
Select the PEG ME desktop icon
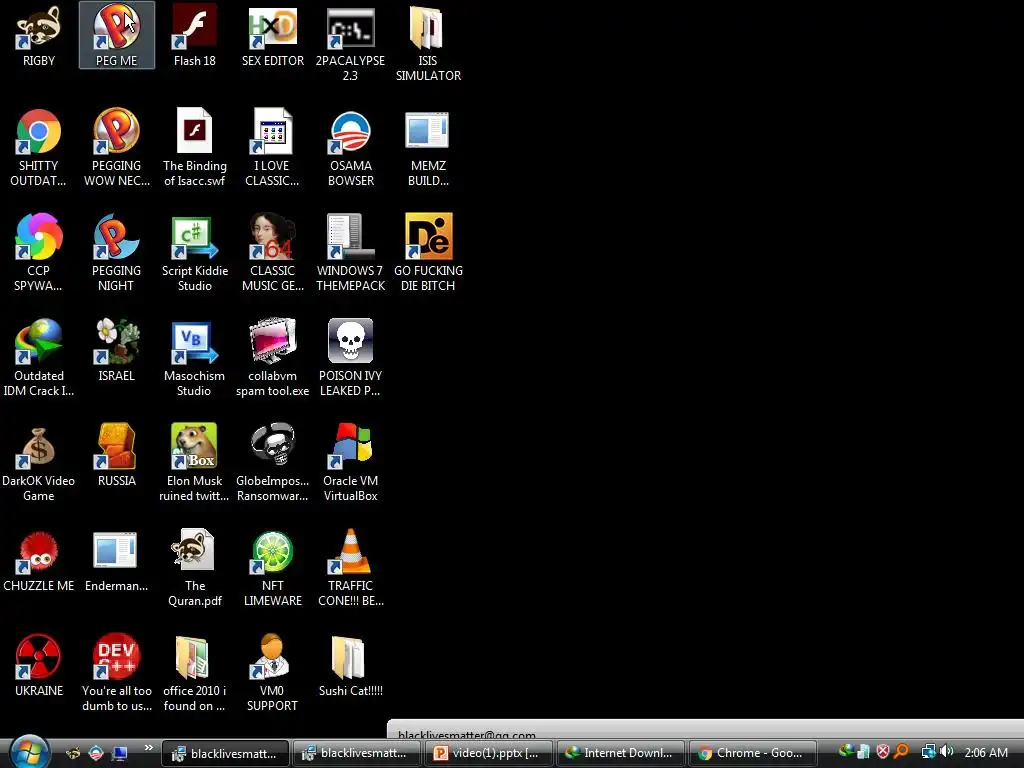[117, 35]
